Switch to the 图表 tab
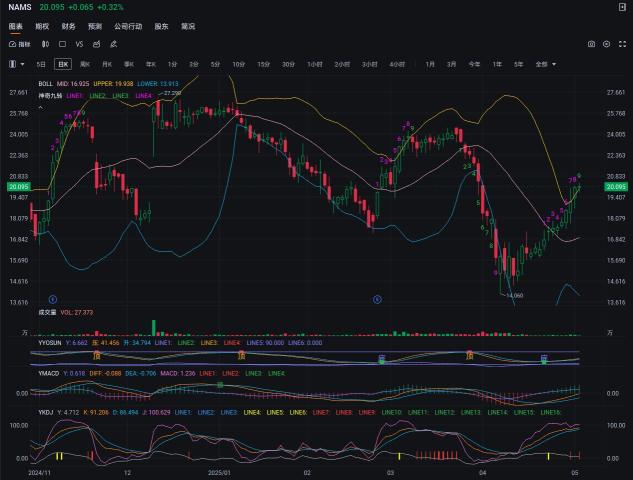The image size is (633, 480). pos(15,27)
